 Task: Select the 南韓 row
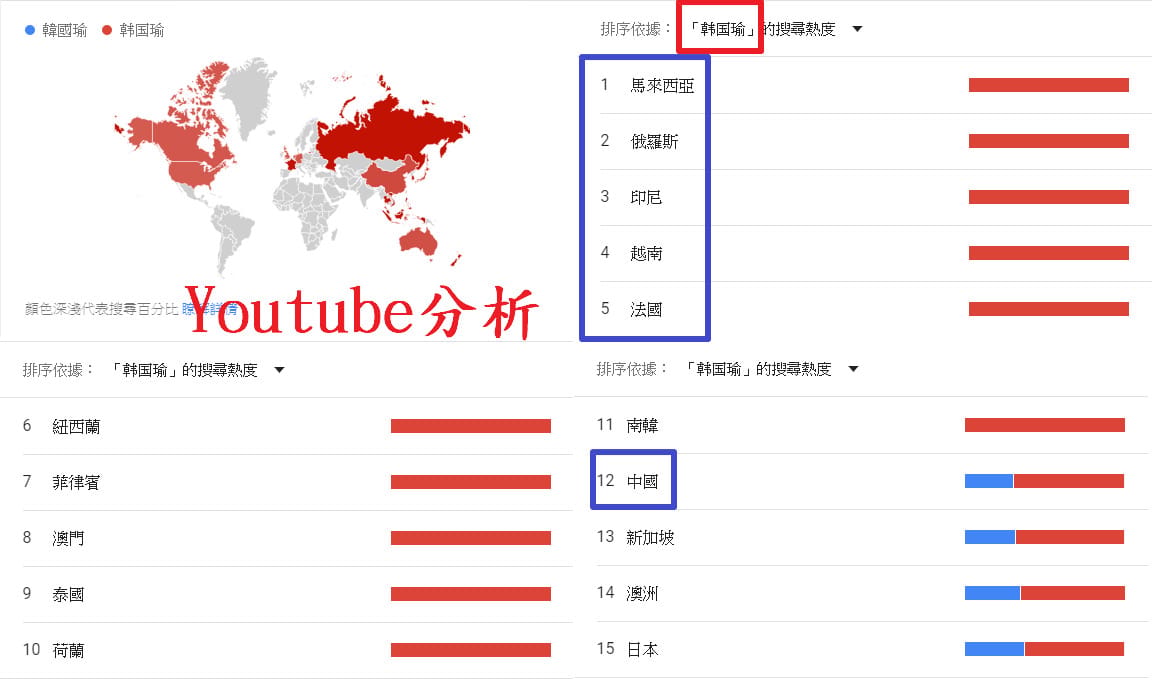pyautogui.click(x=872, y=425)
